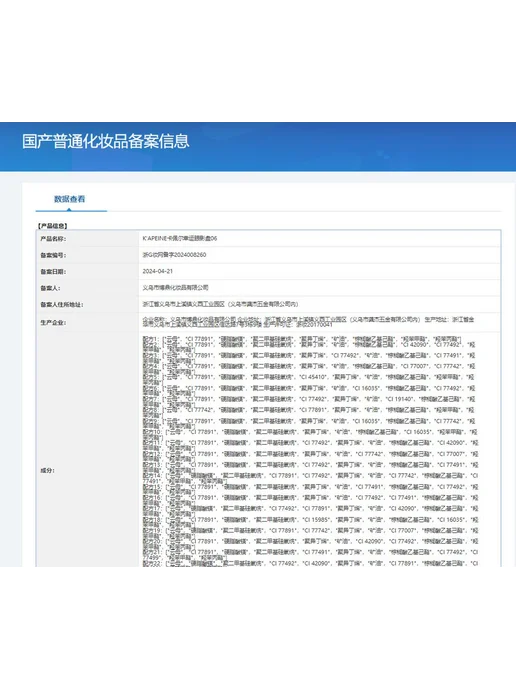
Task: Select the 配方22 ingredient line
Action: tap(310, 563)
